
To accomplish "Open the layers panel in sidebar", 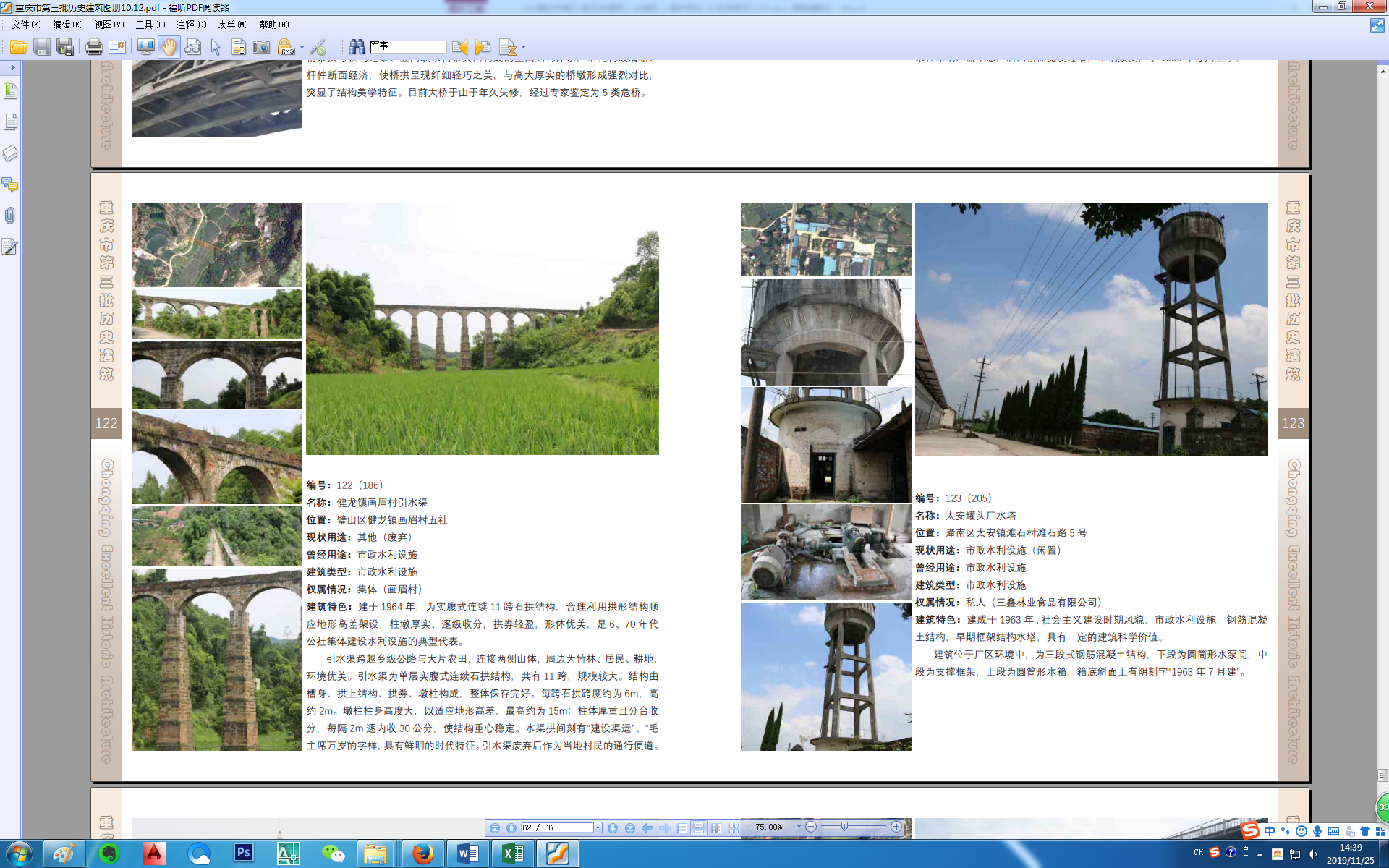I will [11, 153].
